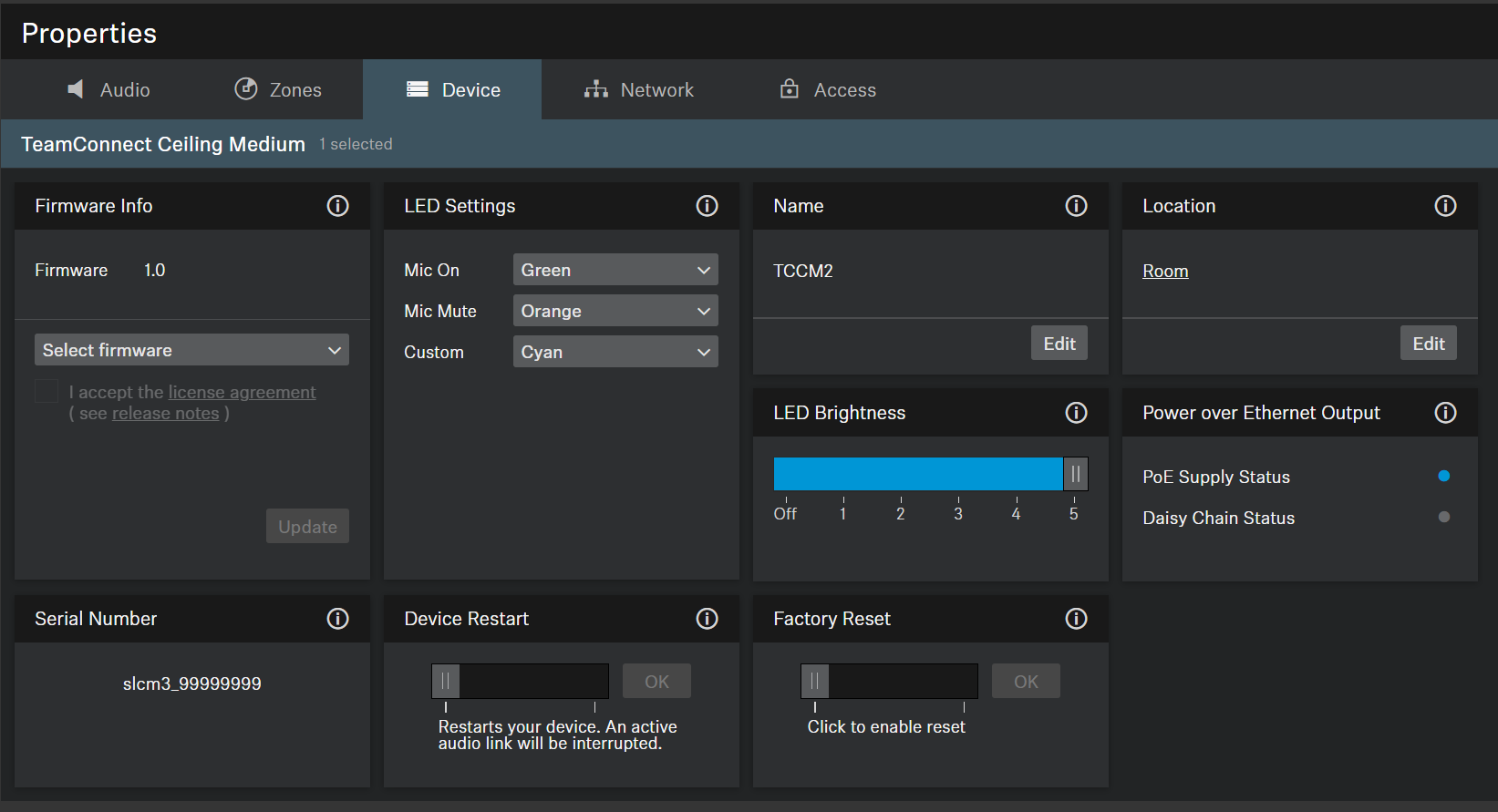Click the Firmware Info information icon
Viewport: 1498px width, 812px height.
point(337,206)
